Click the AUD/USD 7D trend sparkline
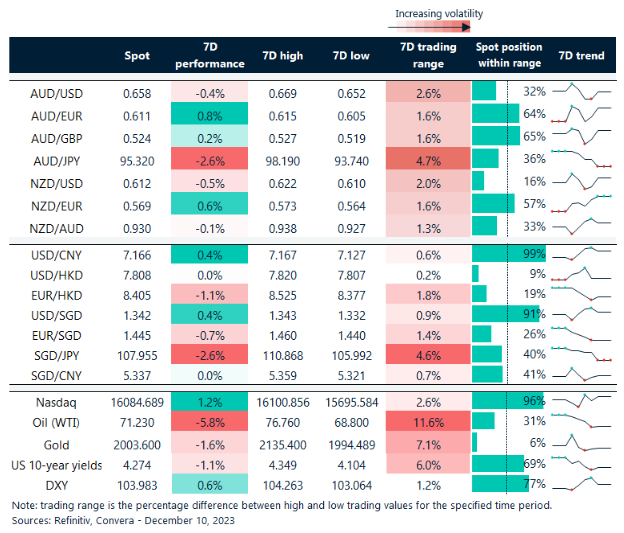 click(582, 92)
